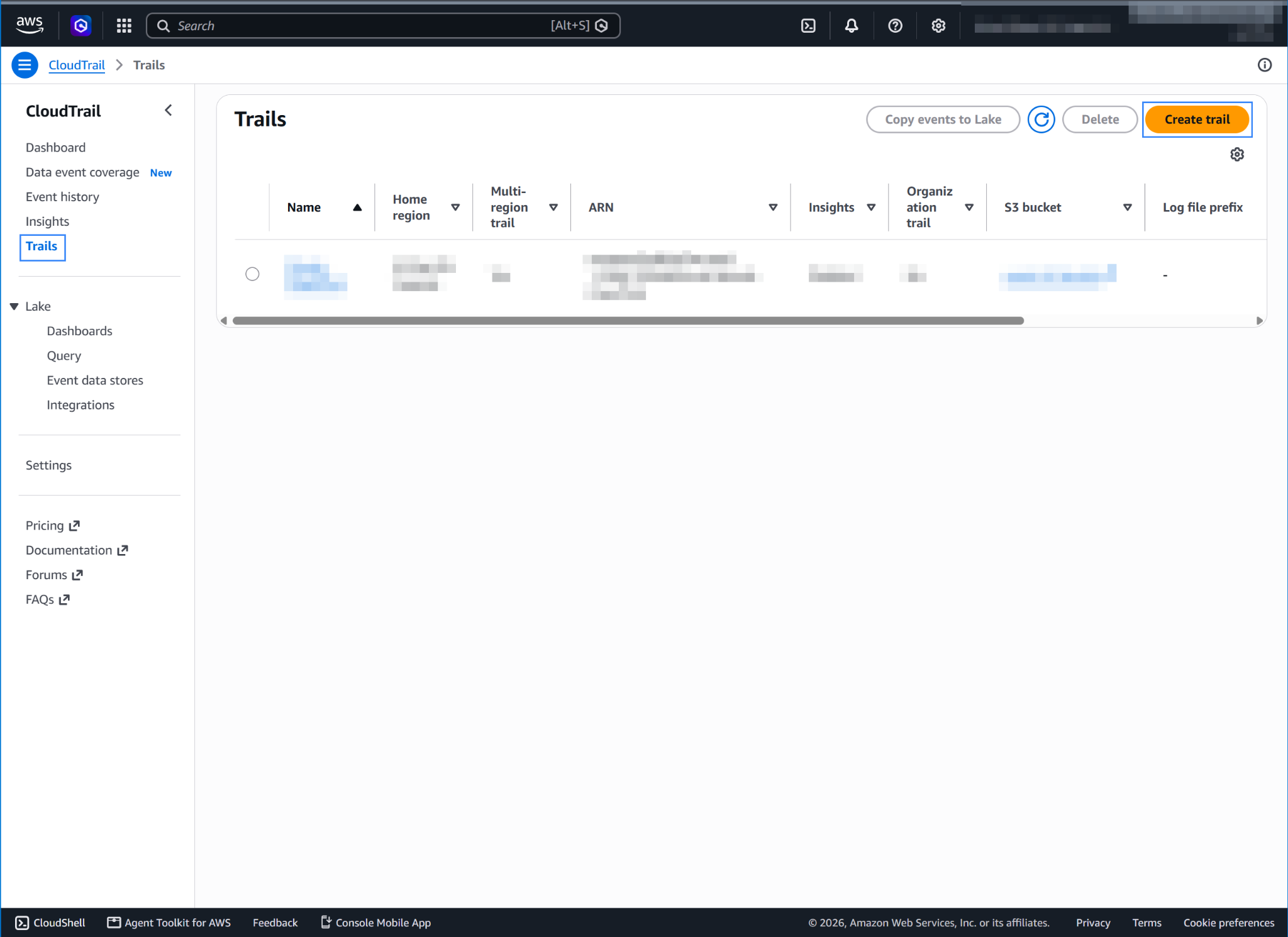The height and width of the screenshot is (937, 1288).
Task: Open table preferences gear icon
Action: [1237, 154]
